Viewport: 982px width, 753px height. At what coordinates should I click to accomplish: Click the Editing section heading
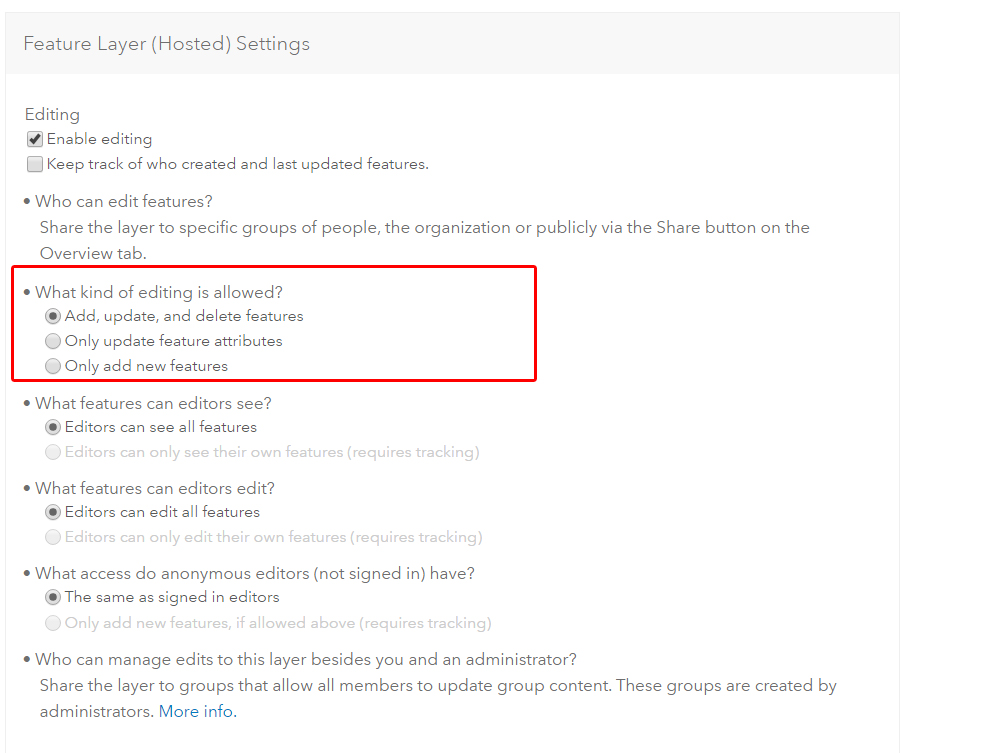pos(52,114)
